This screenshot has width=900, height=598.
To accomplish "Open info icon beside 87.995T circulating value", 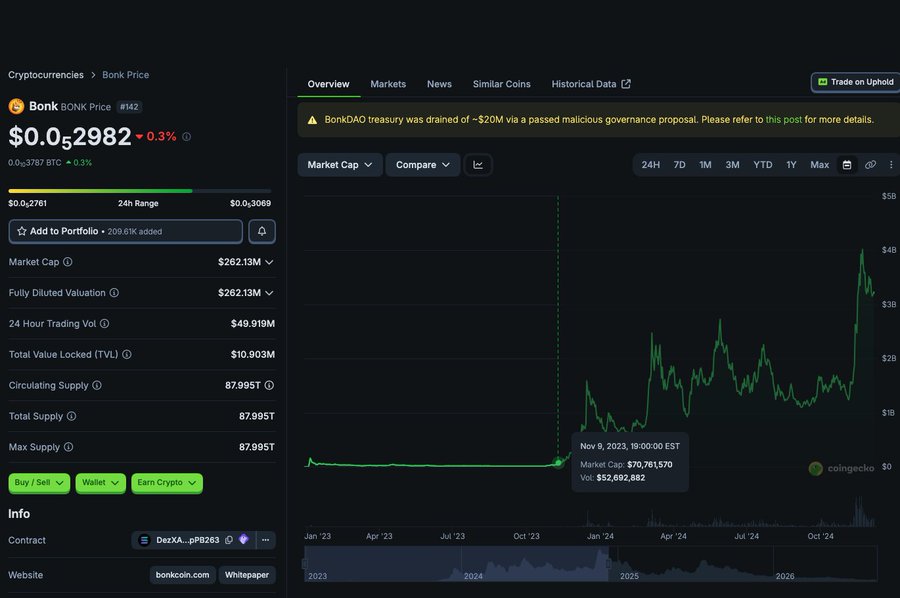I will [x=269, y=385].
